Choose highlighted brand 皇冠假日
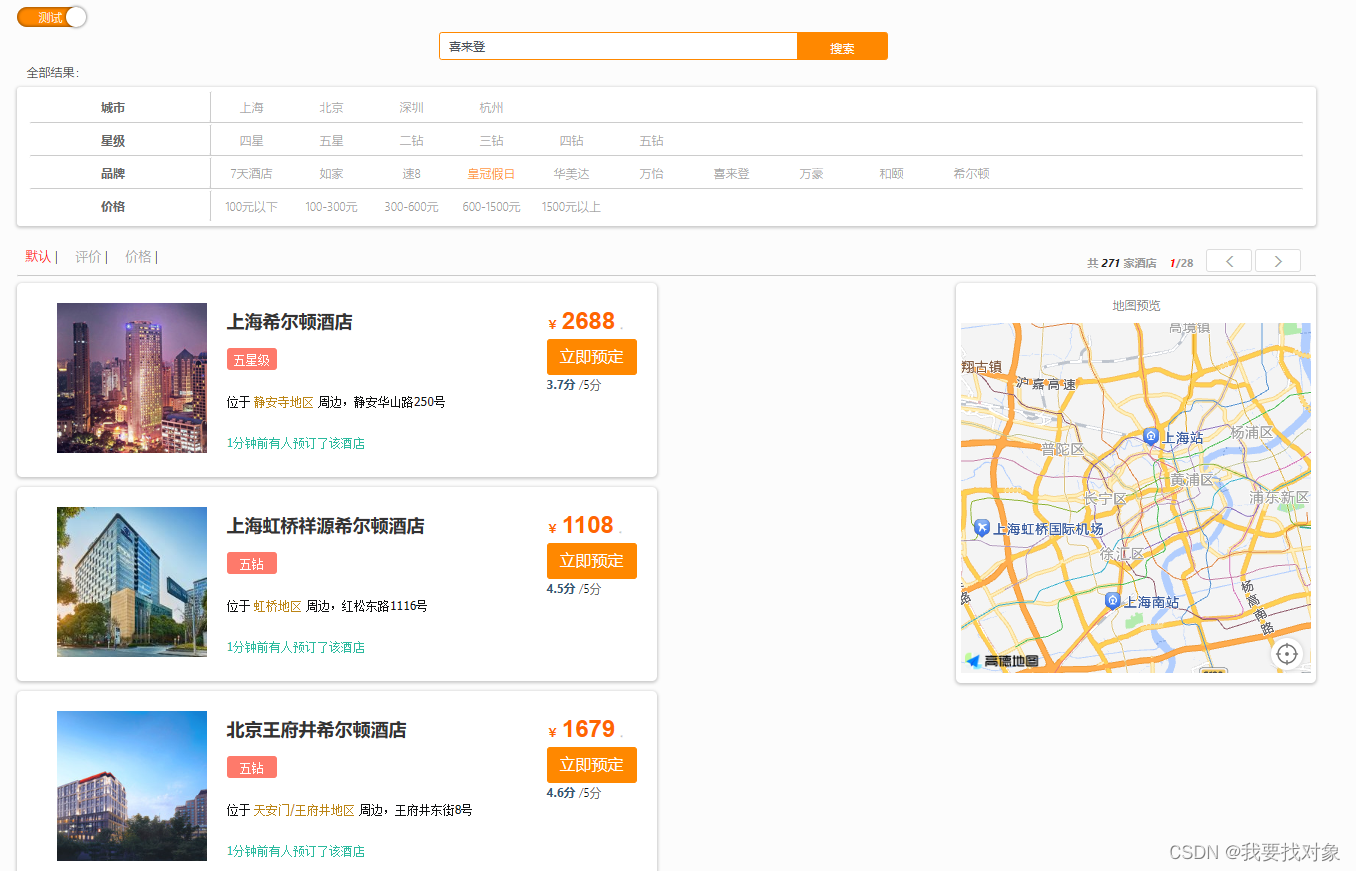 click(491, 174)
